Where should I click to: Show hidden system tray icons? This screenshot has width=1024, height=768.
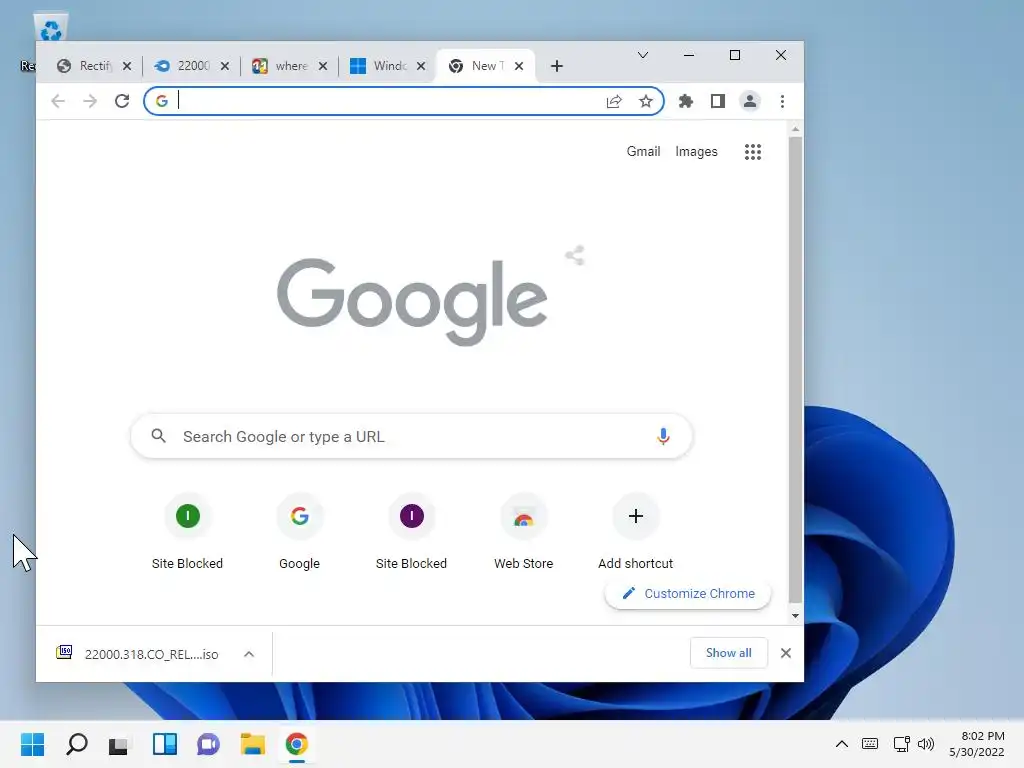pos(842,744)
